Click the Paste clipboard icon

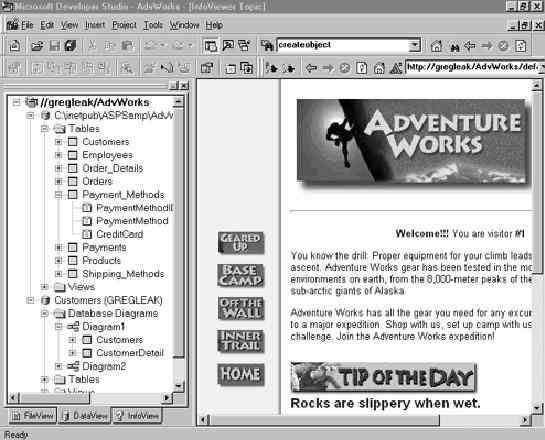128,46
